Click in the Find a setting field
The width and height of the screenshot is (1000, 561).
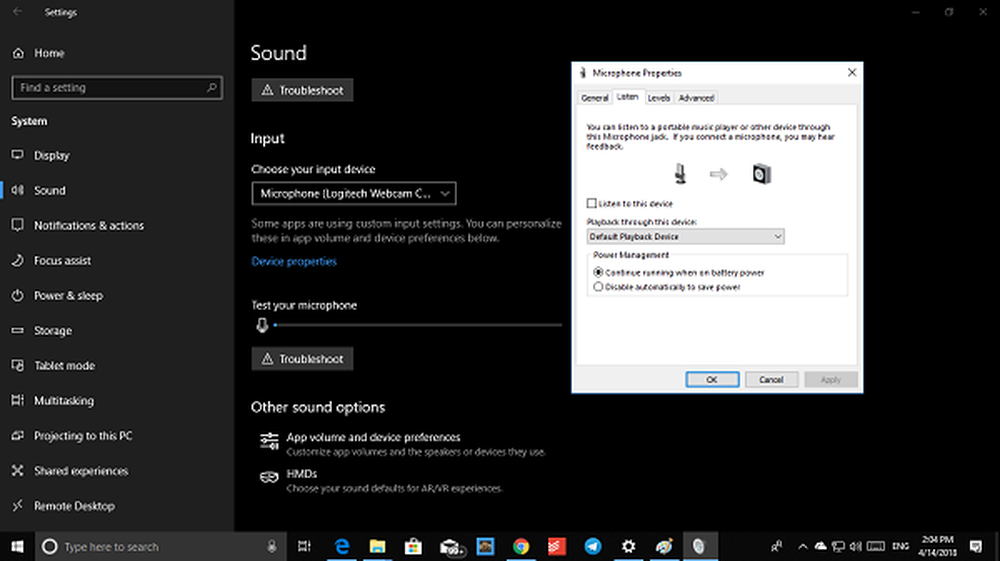117,87
